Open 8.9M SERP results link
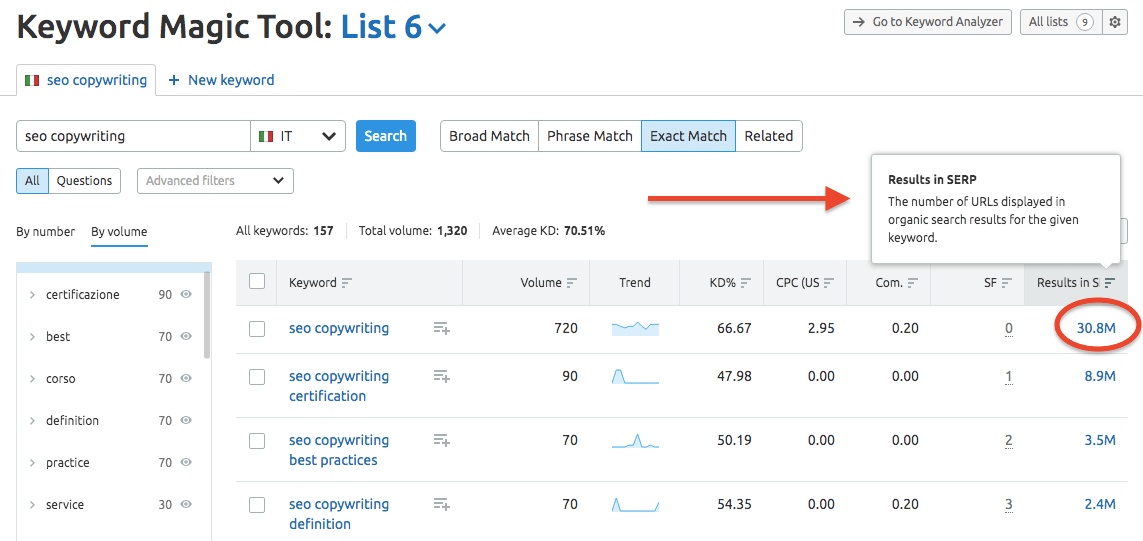 click(x=1100, y=376)
